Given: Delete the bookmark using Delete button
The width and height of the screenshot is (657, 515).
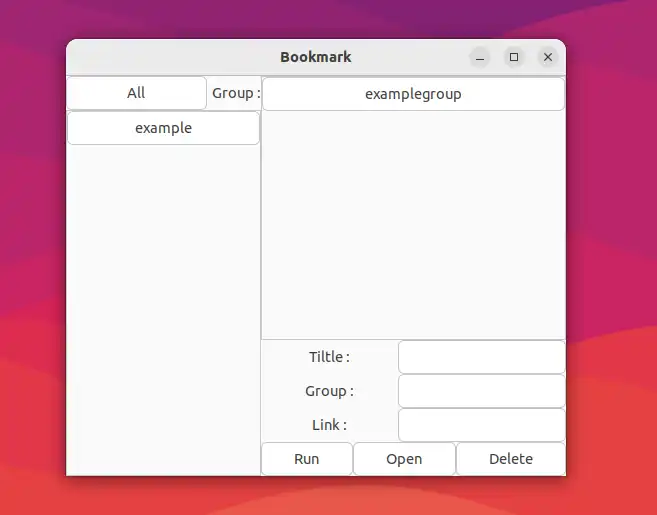Looking at the screenshot, I should [x=511, y=459].
